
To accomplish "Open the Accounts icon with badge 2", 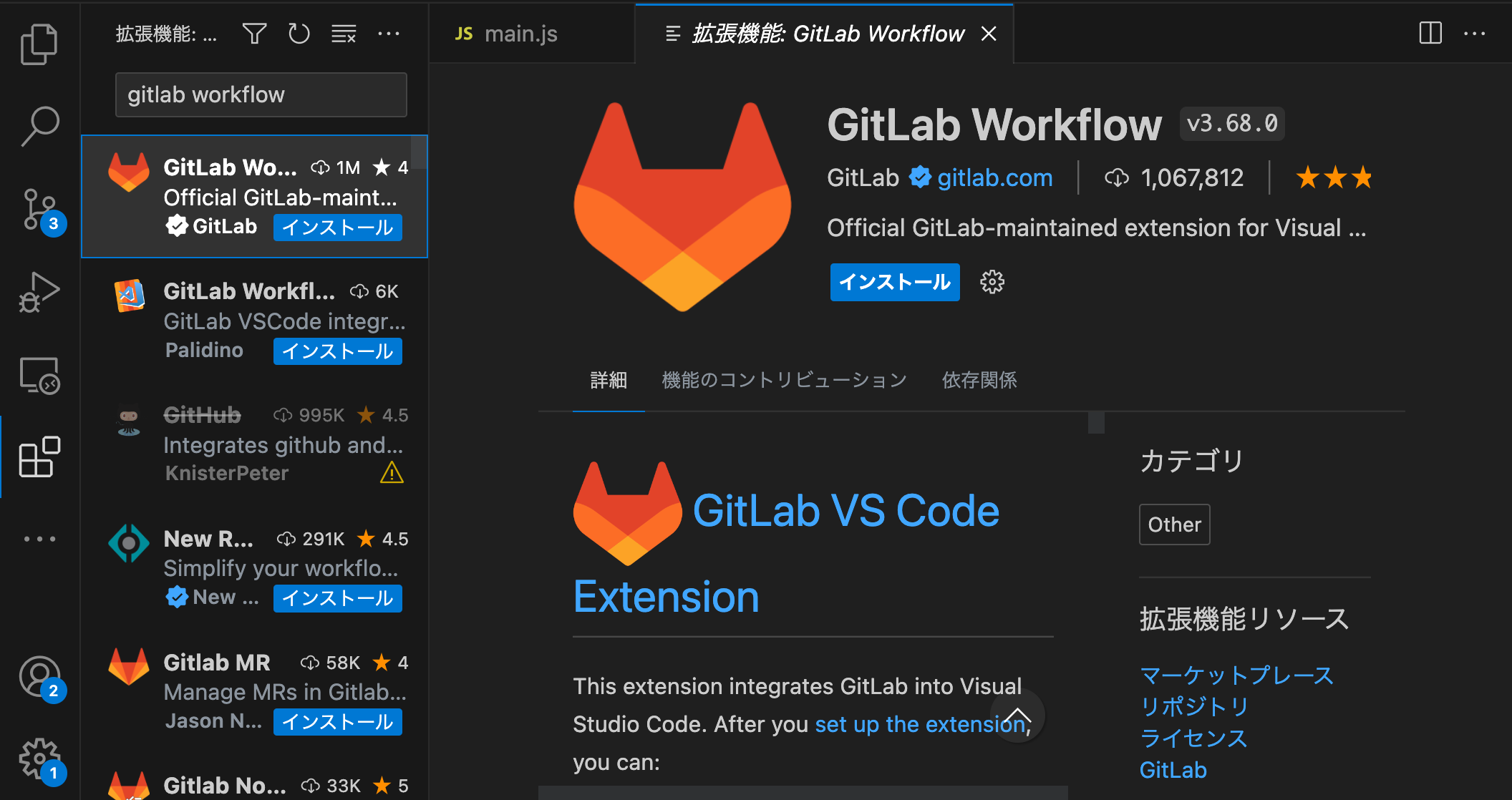I will coord(41,678).
